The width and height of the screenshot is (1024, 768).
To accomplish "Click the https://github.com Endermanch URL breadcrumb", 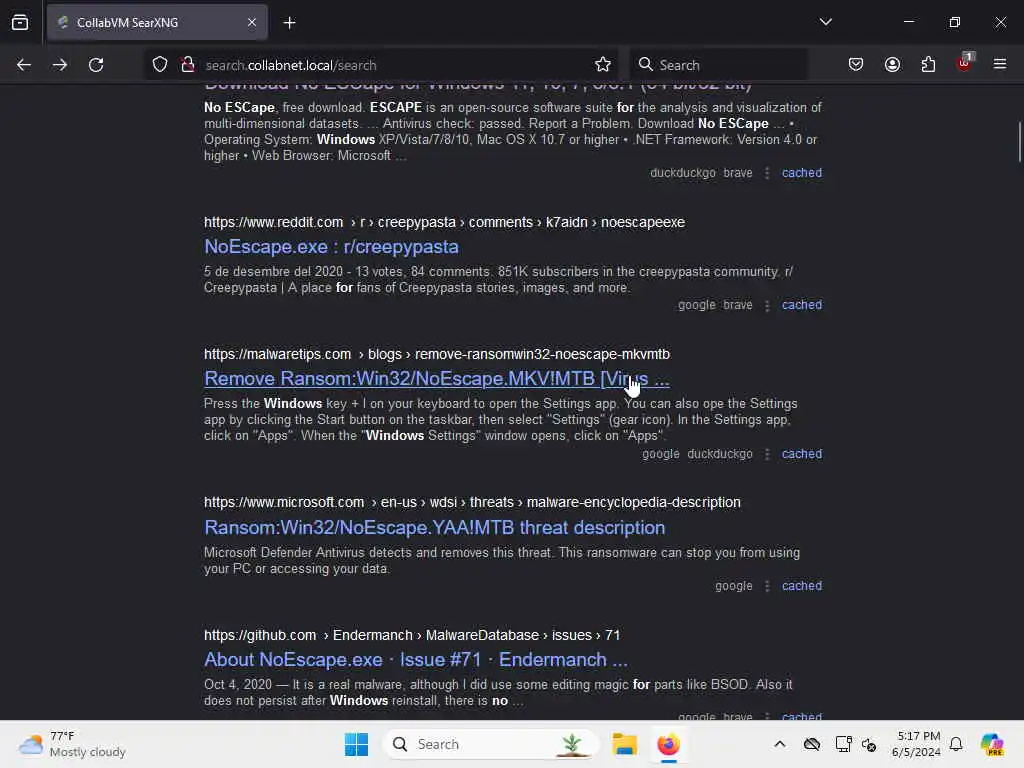I will coord(412,635).
